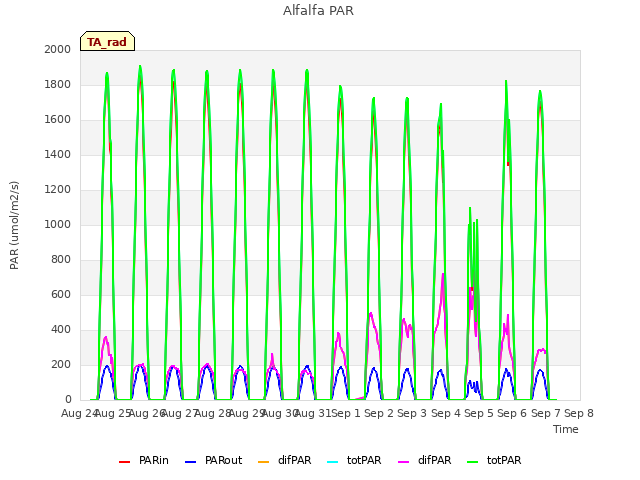The image size is (640, 480).
Task: Toggle the green totPAR legend entry
Action: pos(494,460)
